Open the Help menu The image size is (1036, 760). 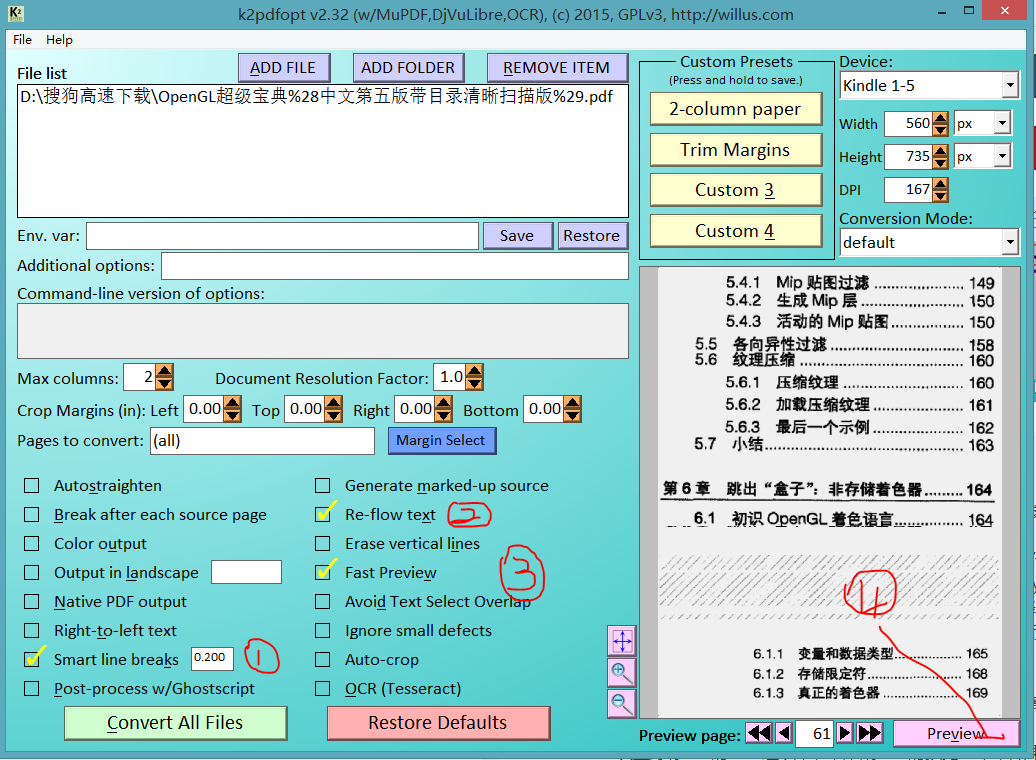pos(59,40)
